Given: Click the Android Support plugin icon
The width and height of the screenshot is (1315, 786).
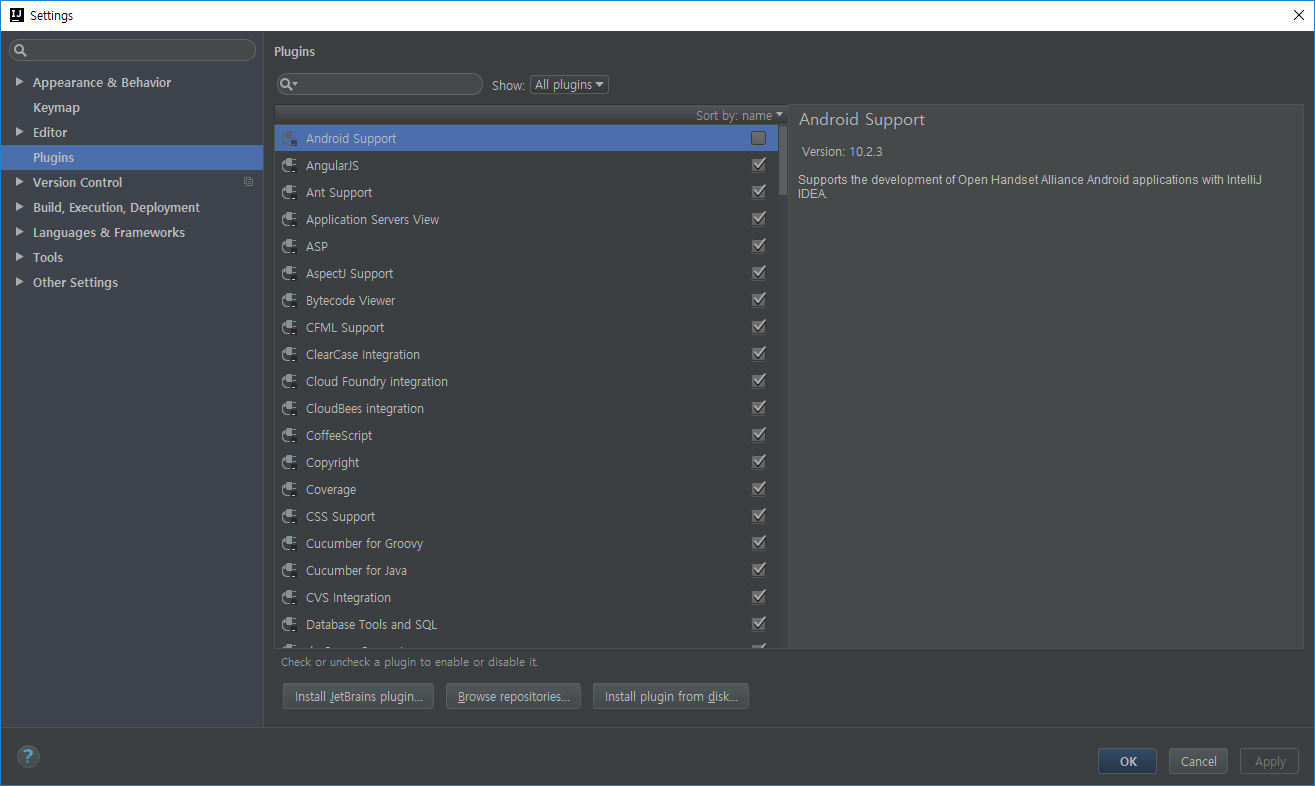Looking at the screenshot, I should [290, 139].
